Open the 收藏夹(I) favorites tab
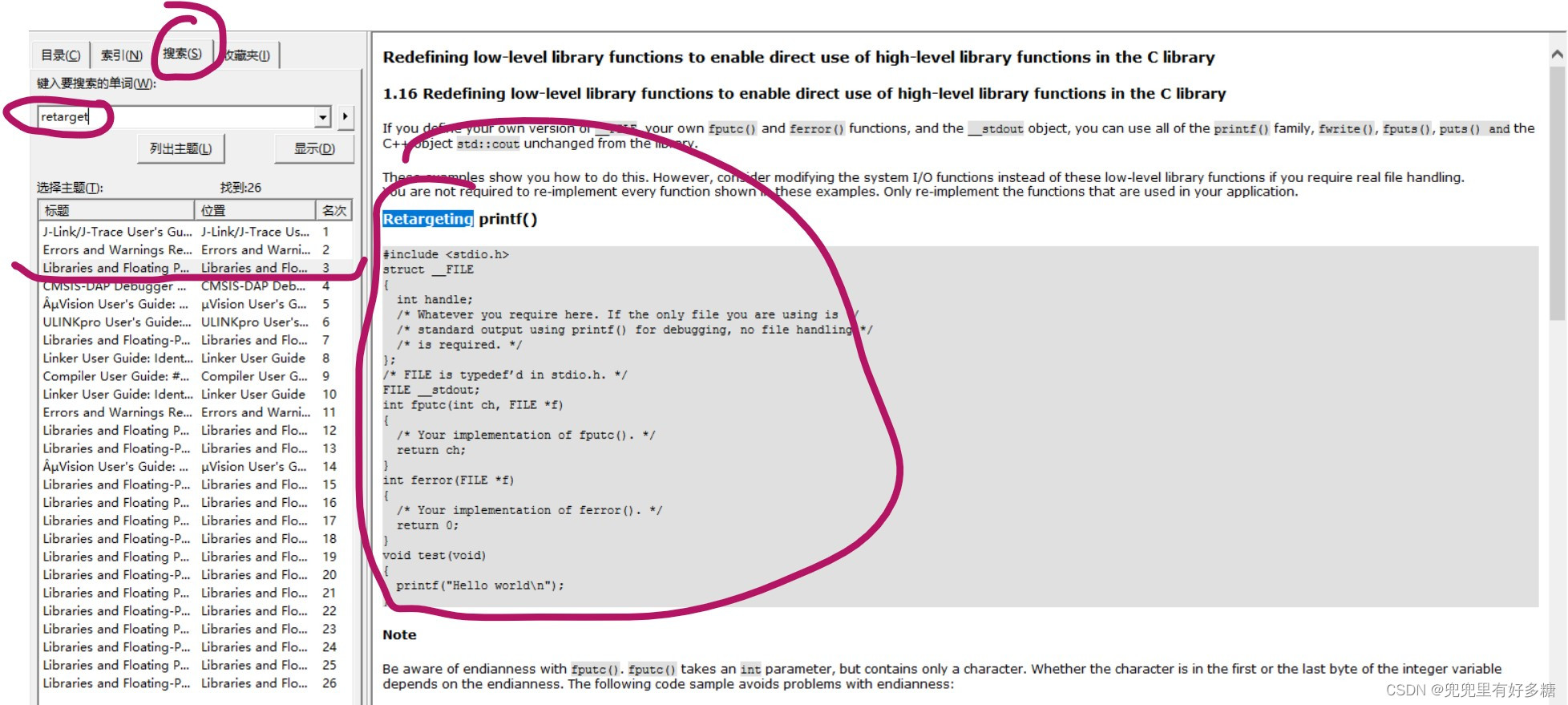The height and width of the screenshot is (705, 1568). pos(248,55)
